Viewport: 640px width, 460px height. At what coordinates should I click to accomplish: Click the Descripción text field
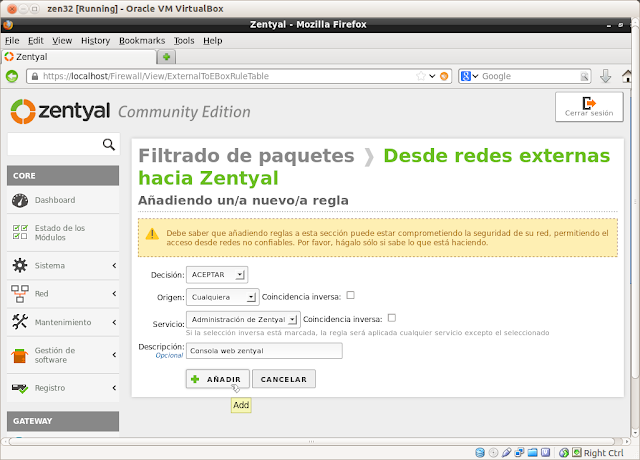point(264,351)
